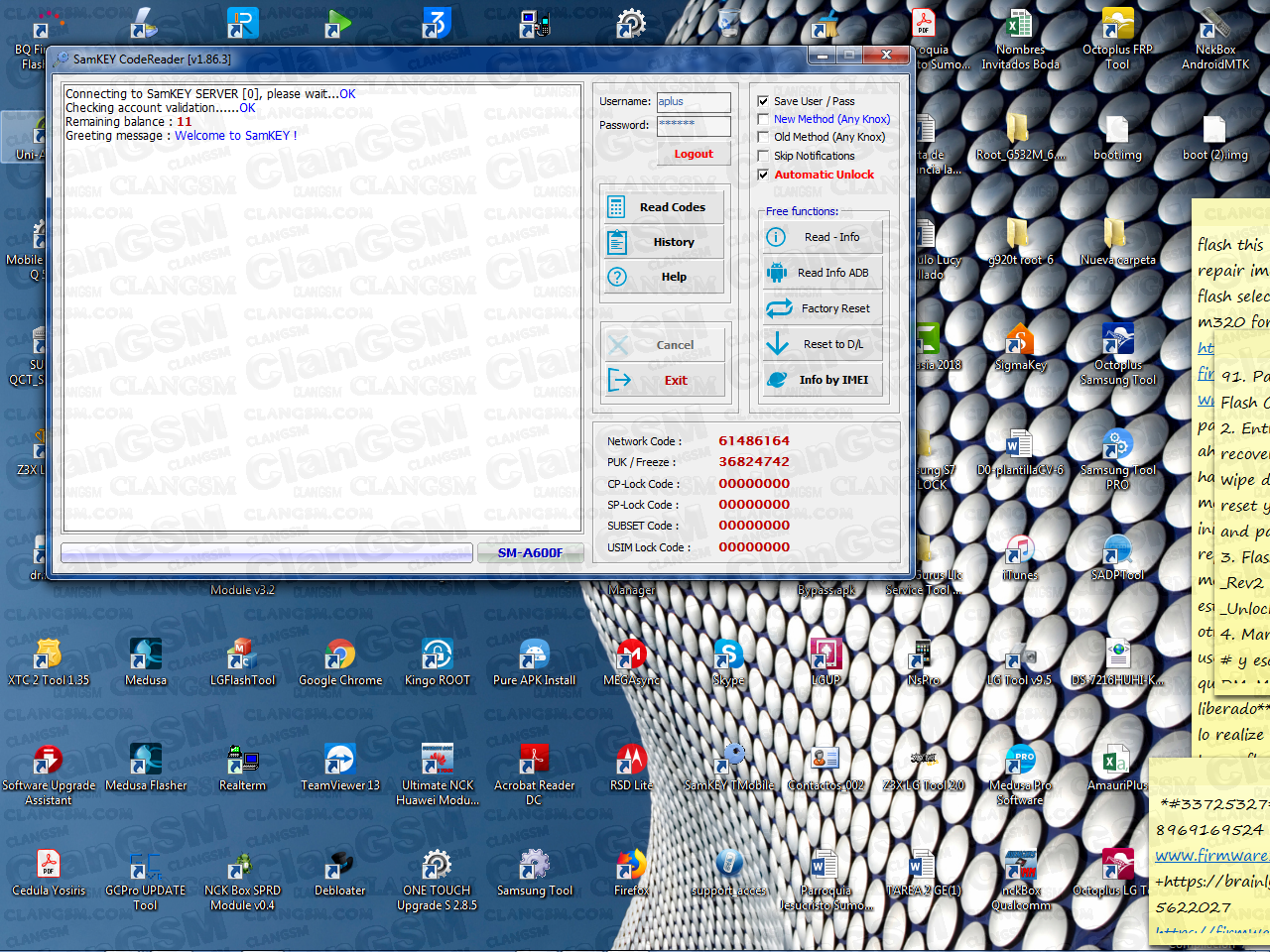Viewport: 1270px width, 952px height.
Task: Run Read Info ADB
Action: [x=823, y=273]
